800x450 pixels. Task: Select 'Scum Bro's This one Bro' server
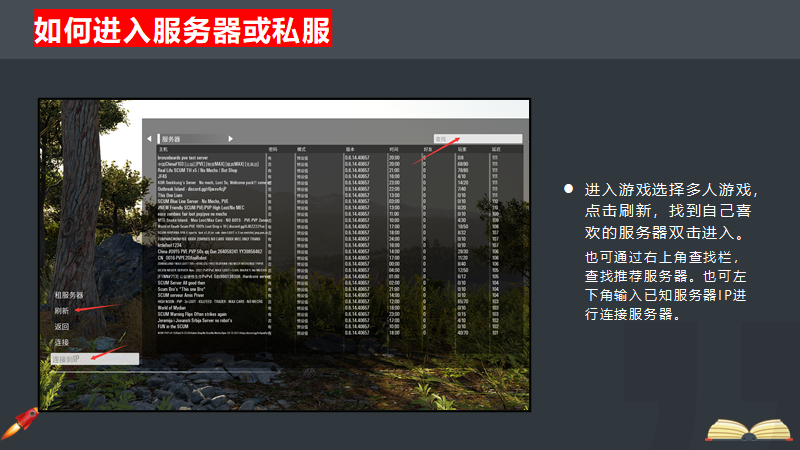click(x=339, y=289)
